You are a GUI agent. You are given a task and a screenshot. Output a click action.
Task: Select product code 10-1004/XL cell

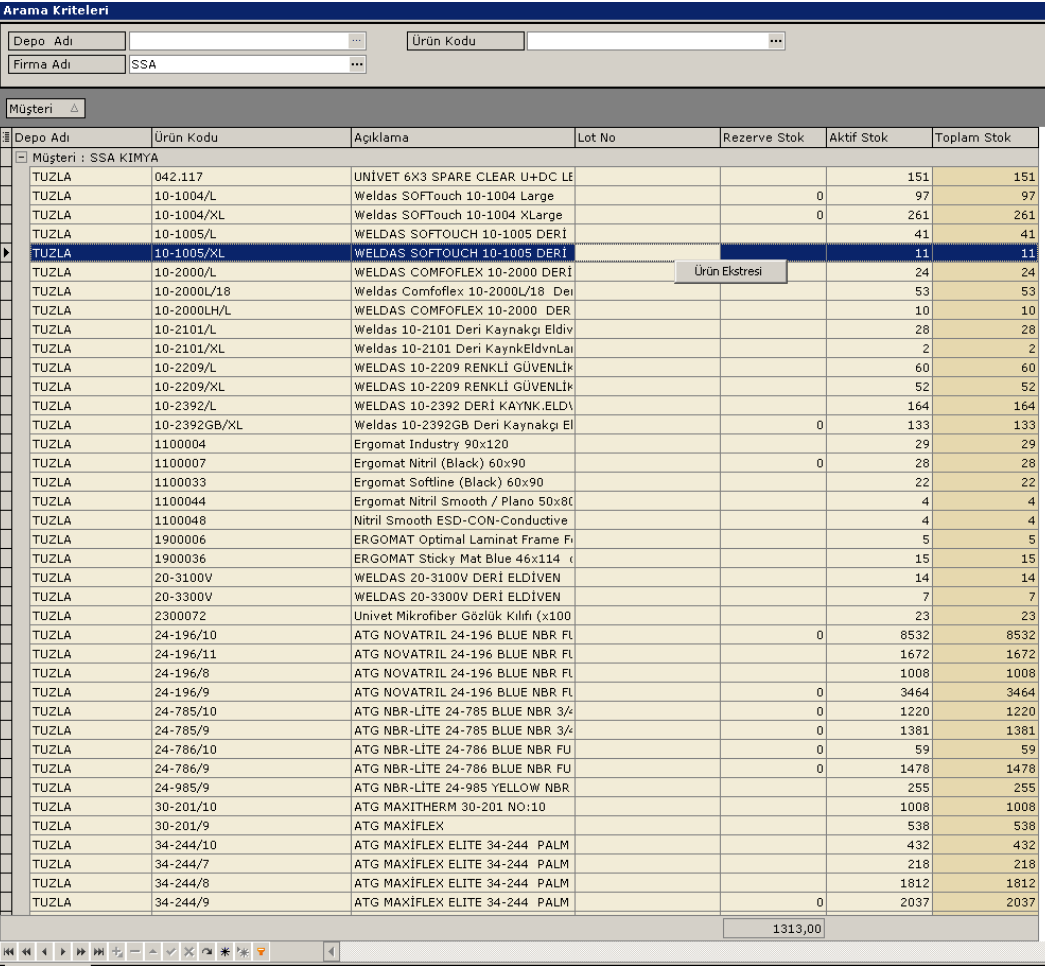pyautogui.click(x=251, y=215)
